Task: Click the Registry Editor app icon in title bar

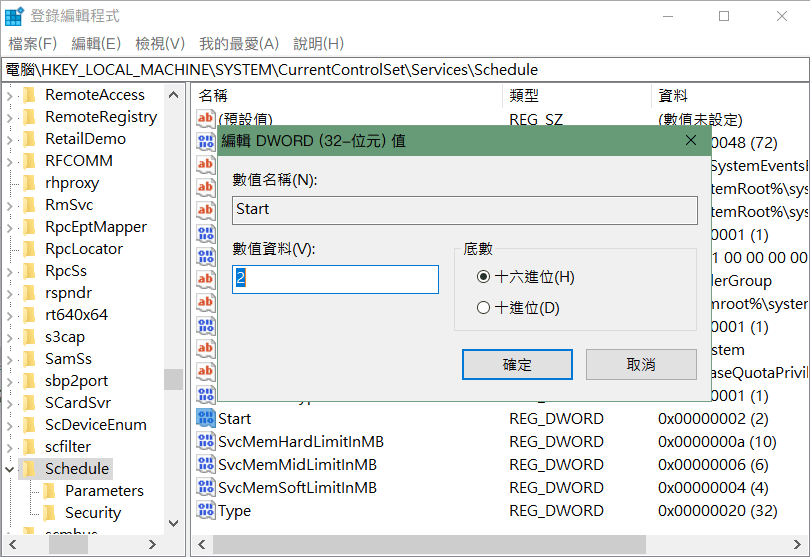Action: tap(15, 16)
